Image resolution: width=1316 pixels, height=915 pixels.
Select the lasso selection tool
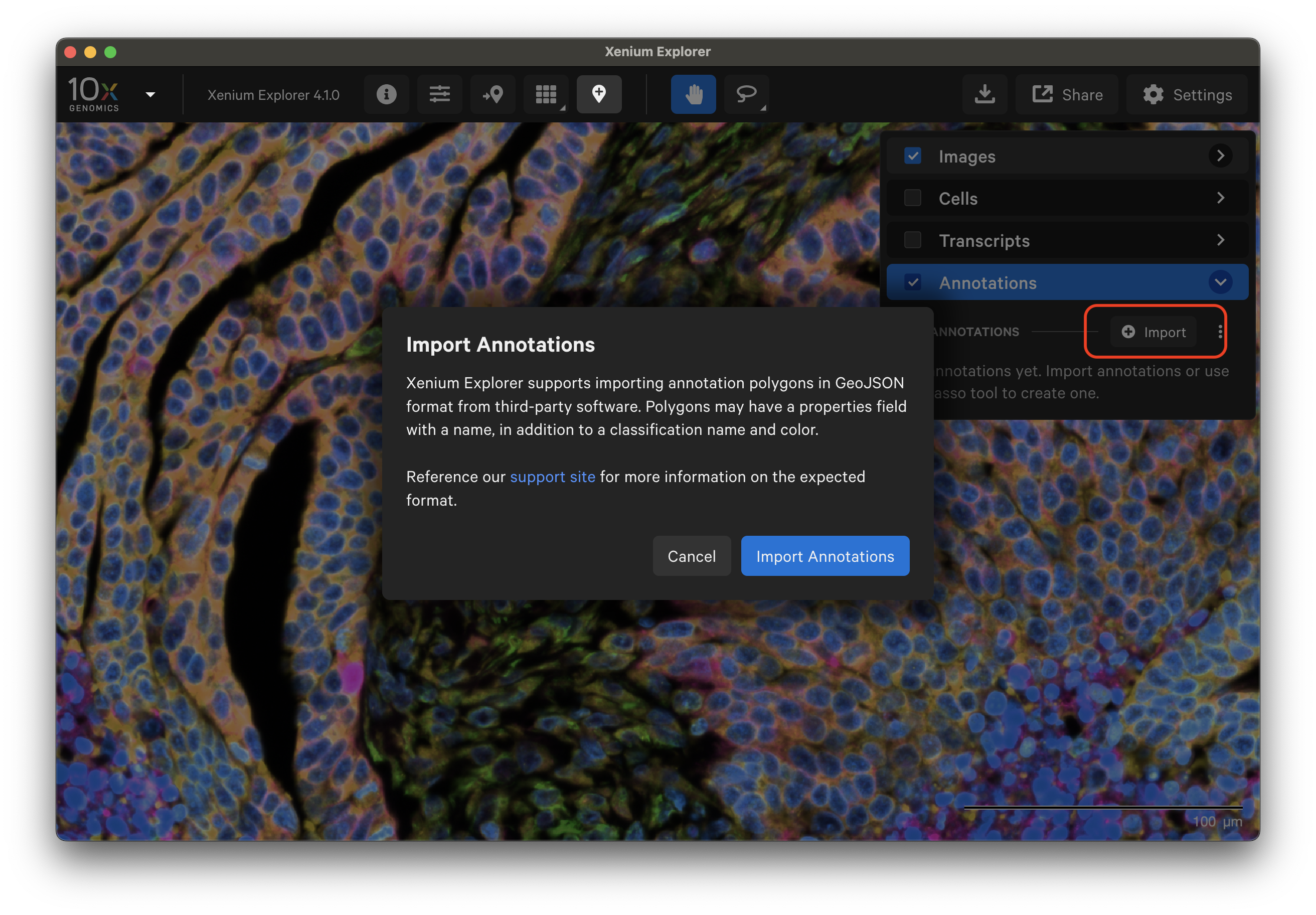(x=746, y=94)
